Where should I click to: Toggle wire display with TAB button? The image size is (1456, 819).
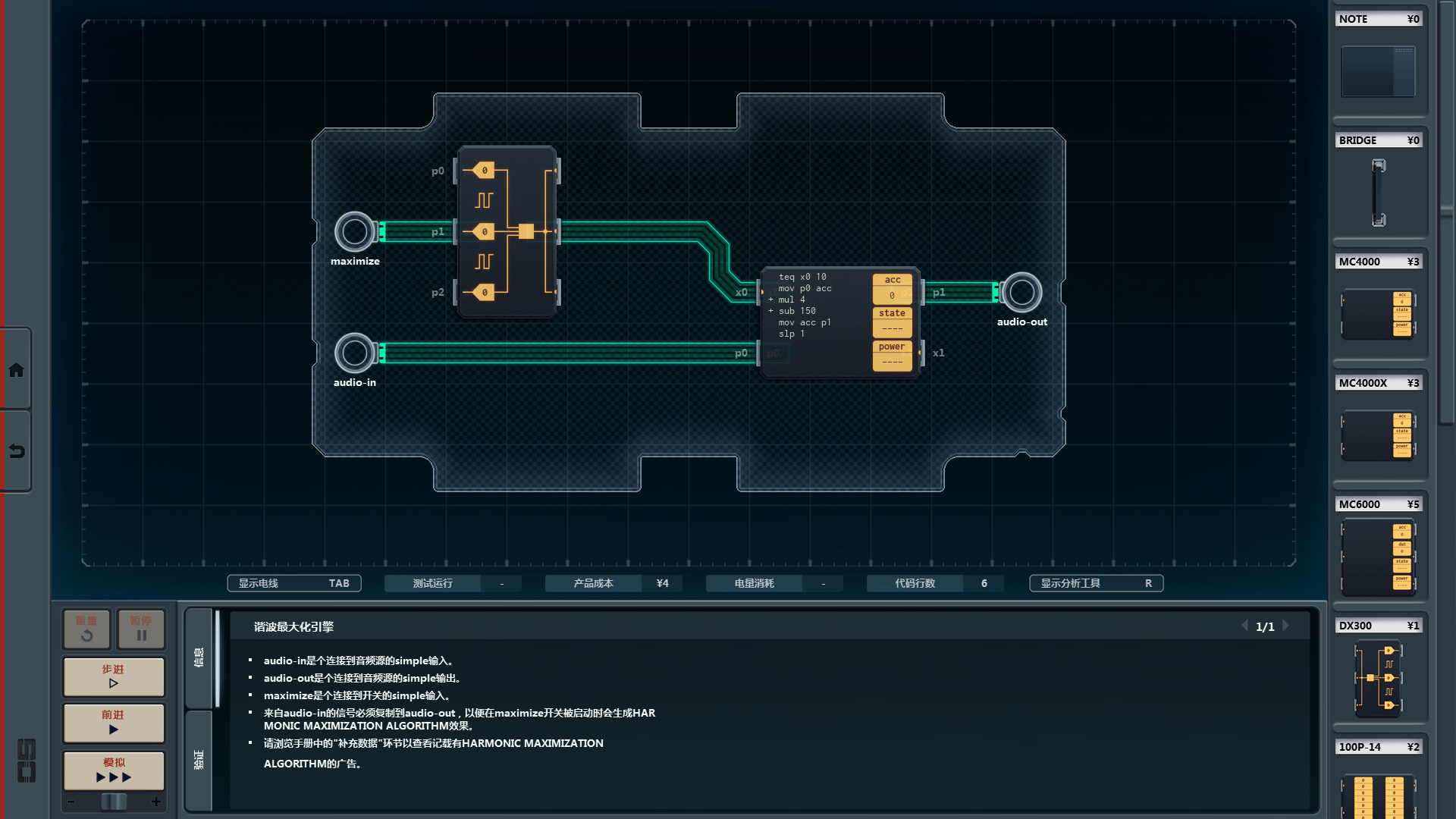click(x=294, y=583)
